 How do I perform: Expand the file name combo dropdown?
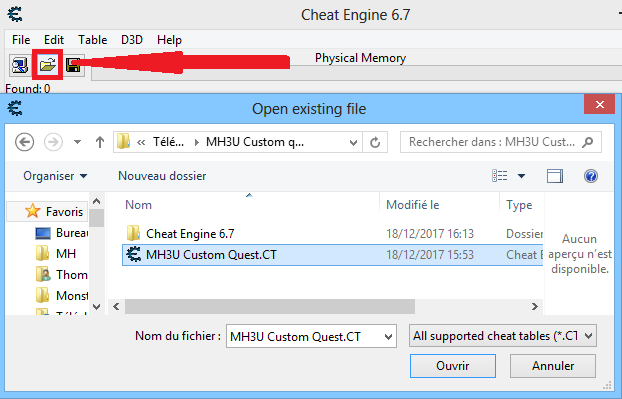coord(388,337)
